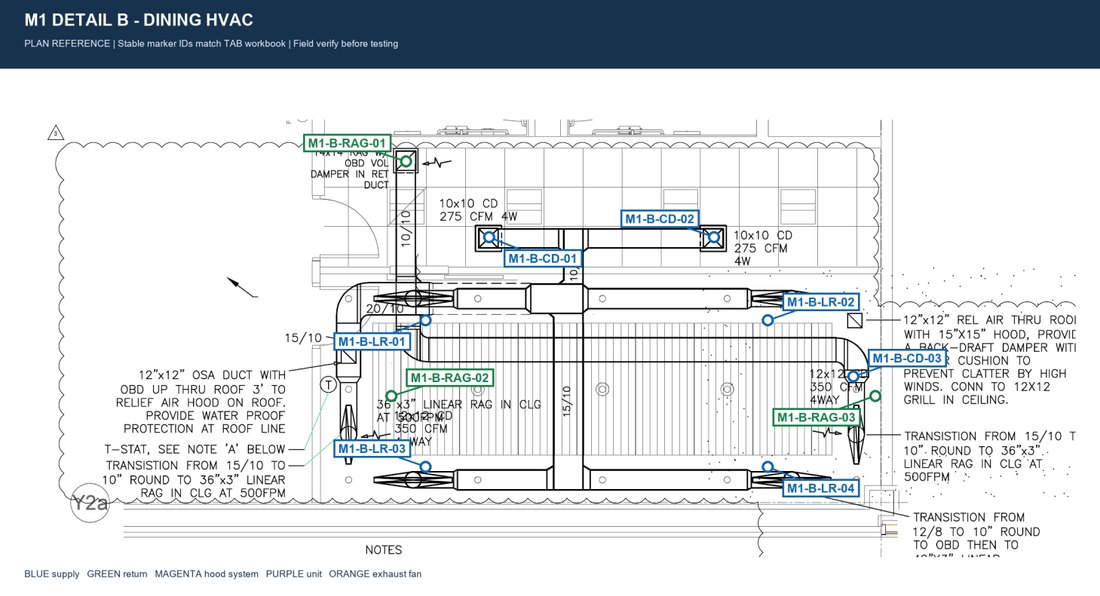
Task: Click the 12x12 relief air square symbol
Action: (854, 320)
